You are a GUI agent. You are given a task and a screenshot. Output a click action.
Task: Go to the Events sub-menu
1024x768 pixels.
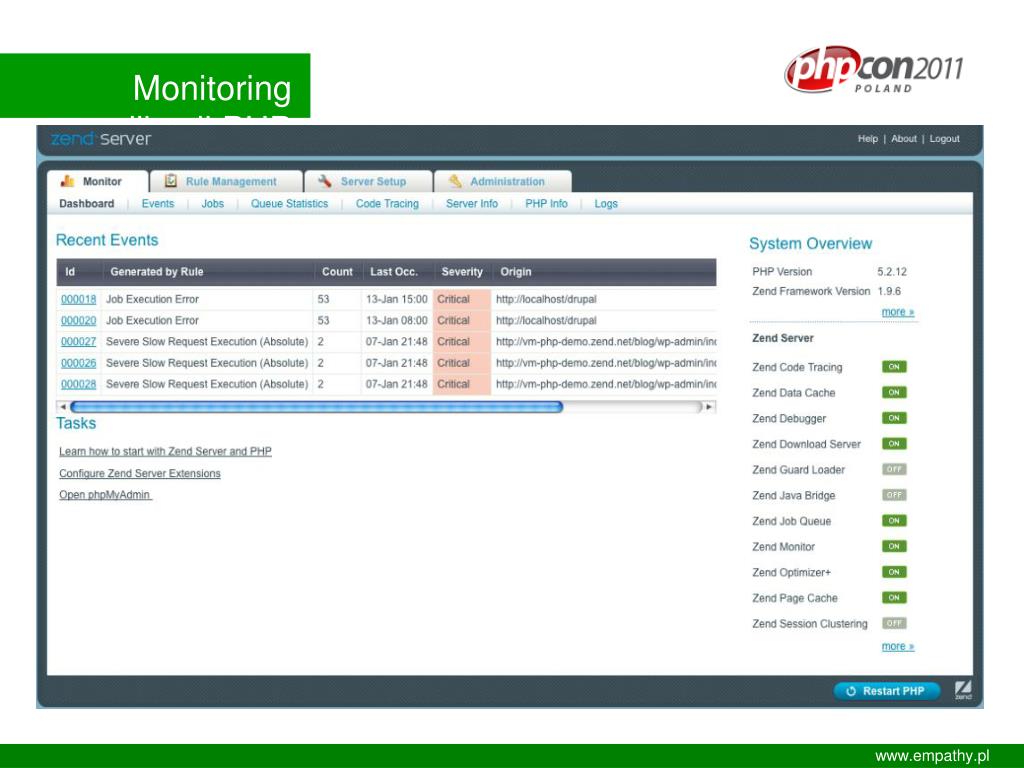point(158,204)
